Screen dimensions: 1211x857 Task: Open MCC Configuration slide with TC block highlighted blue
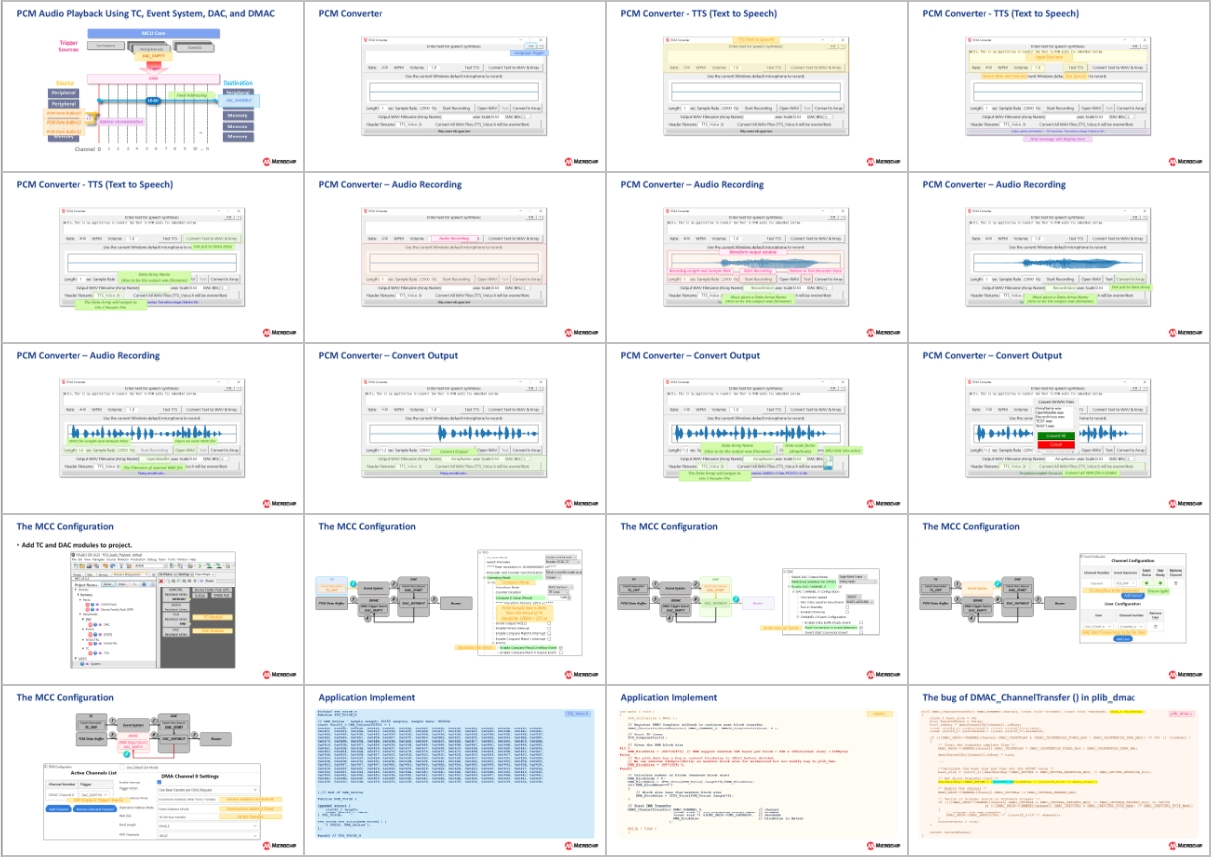tap(454, 600)
